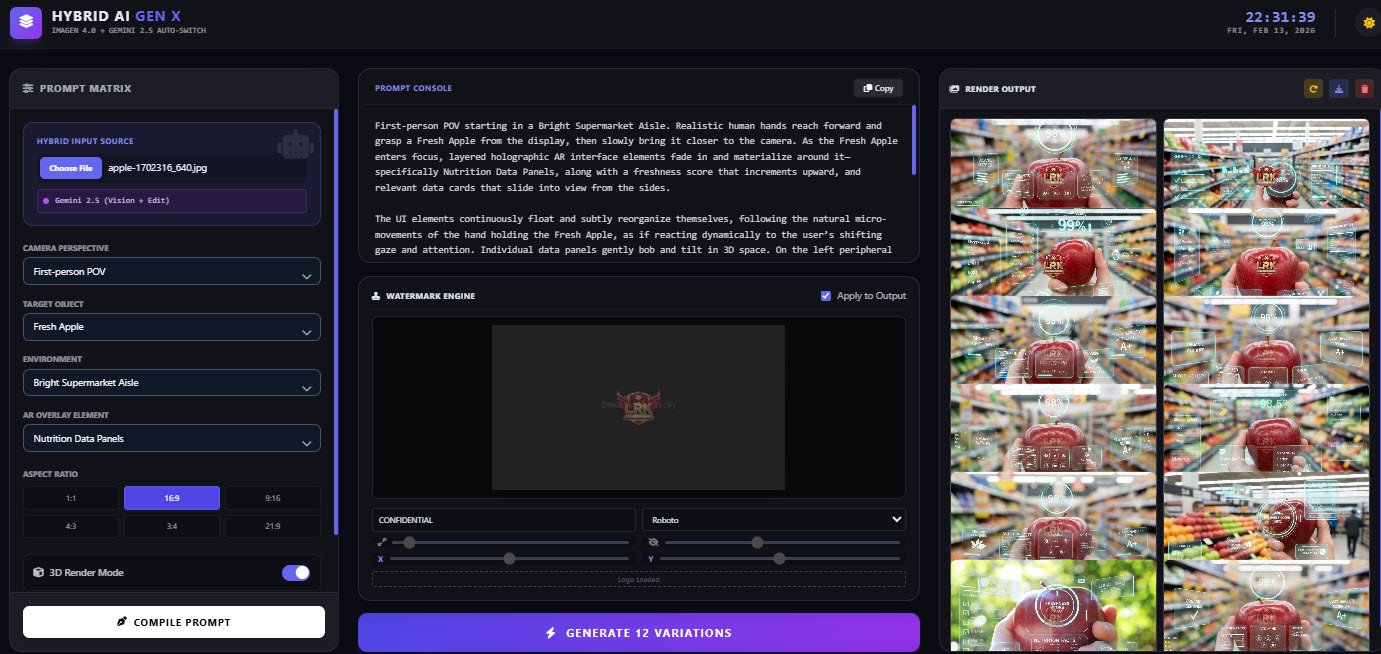The height and width of the screenshot is (654, 1381).
Task: Pick the 4:3 aspect ratio
Action: pyautogui.click(x=71, y=527)
